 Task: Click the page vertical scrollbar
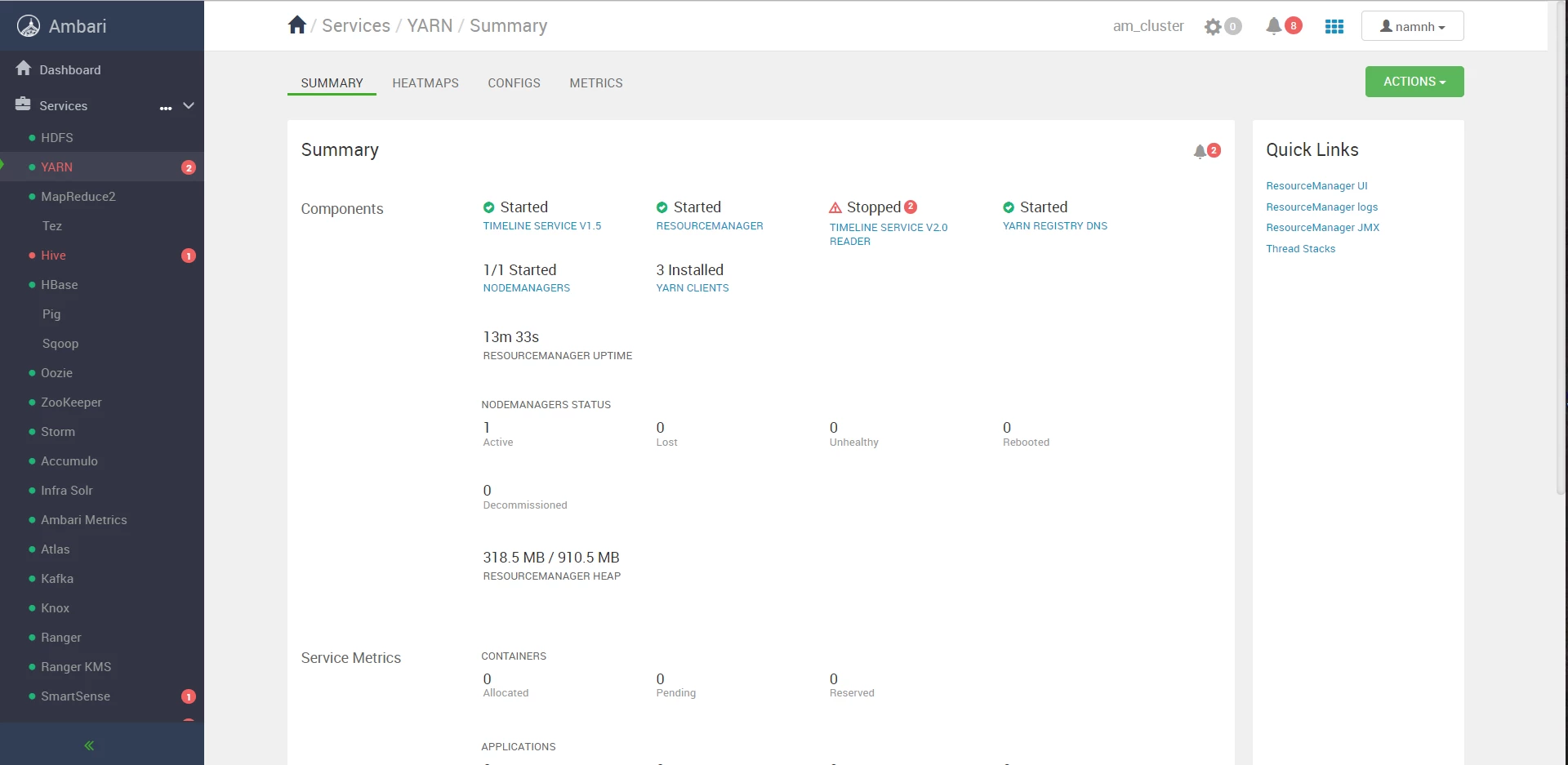[1561, 245]
